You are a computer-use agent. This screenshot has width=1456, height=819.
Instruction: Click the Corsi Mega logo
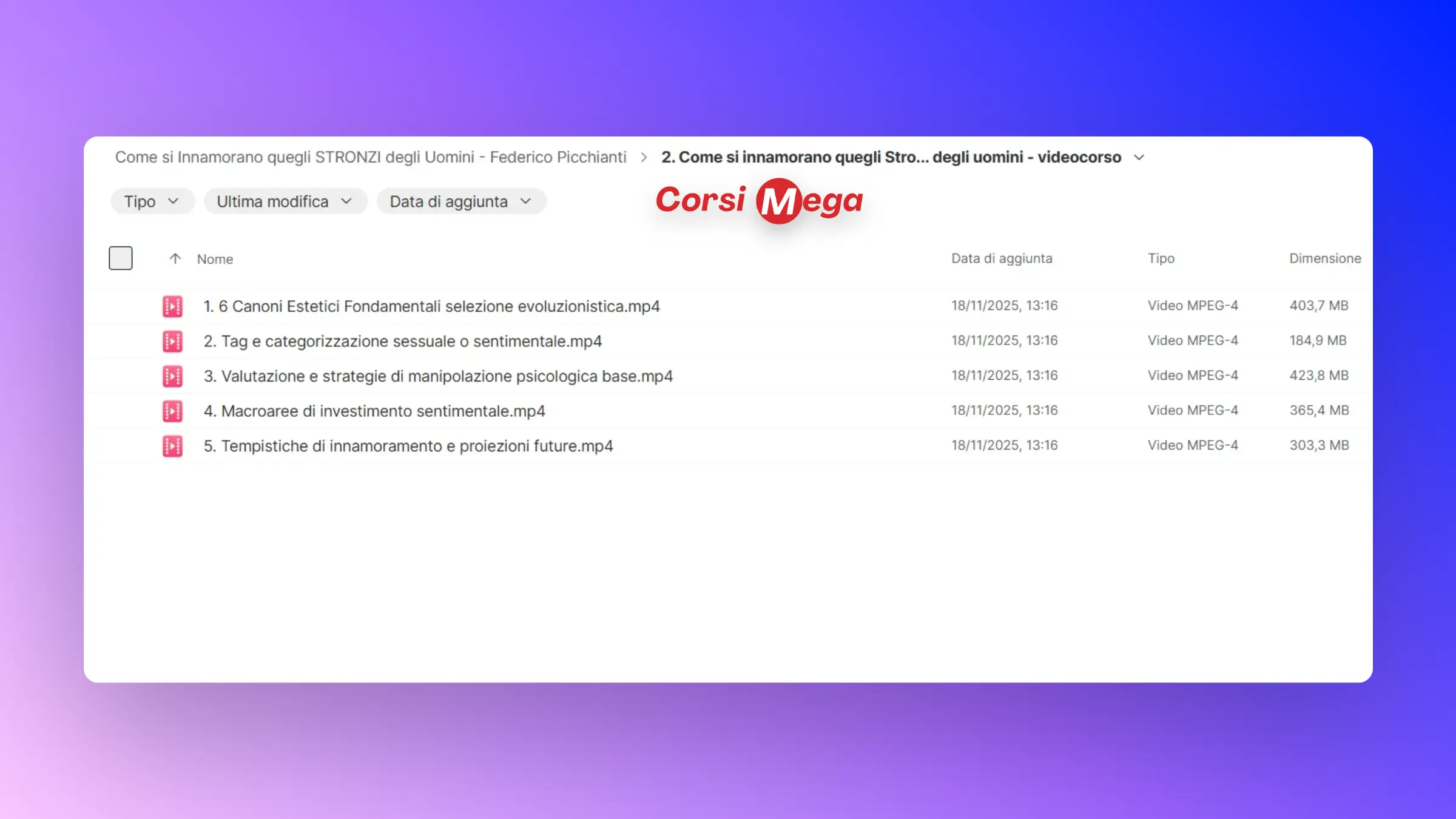coord(758,201)
